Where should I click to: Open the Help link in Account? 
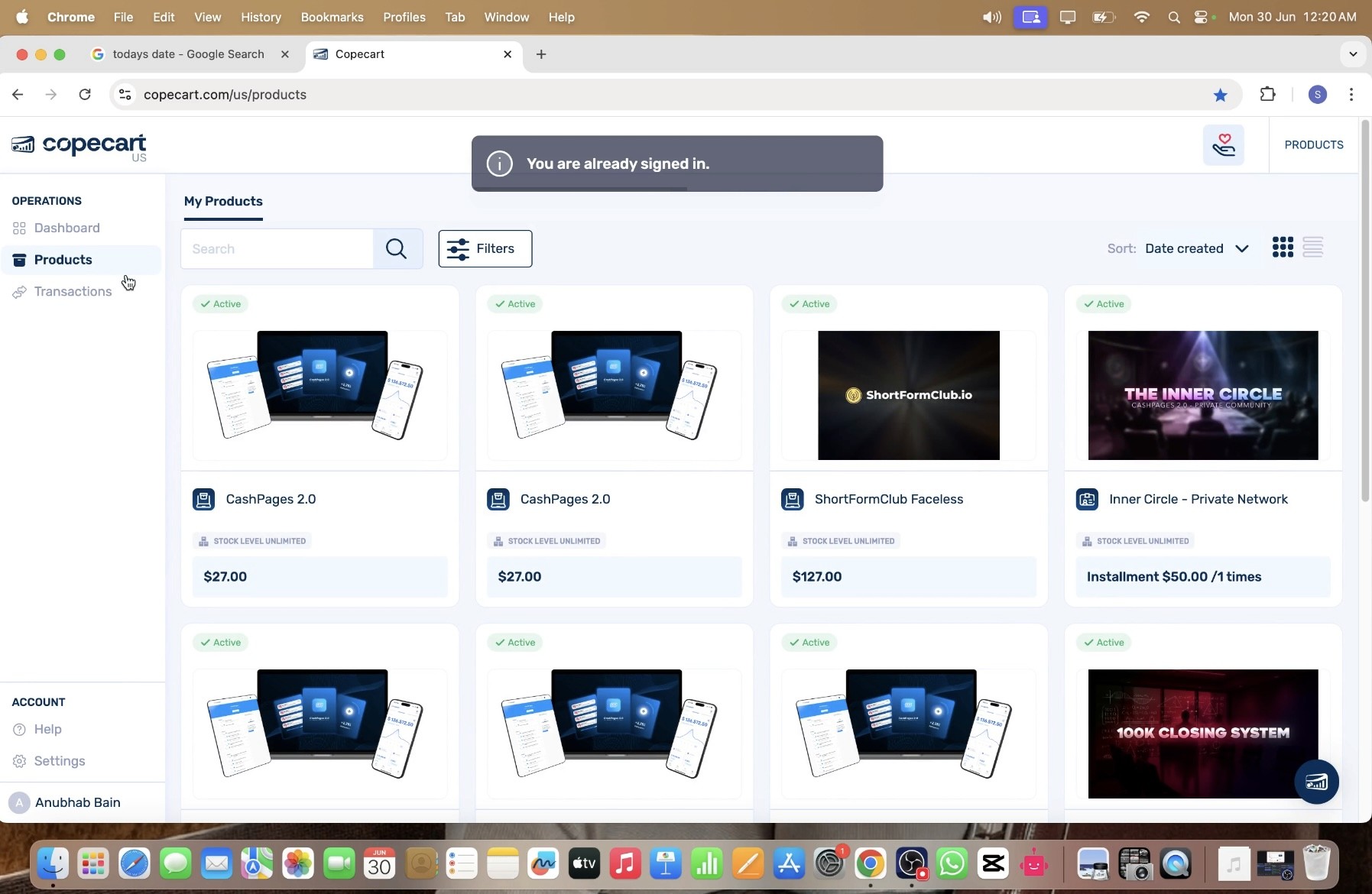click(47, 730)
